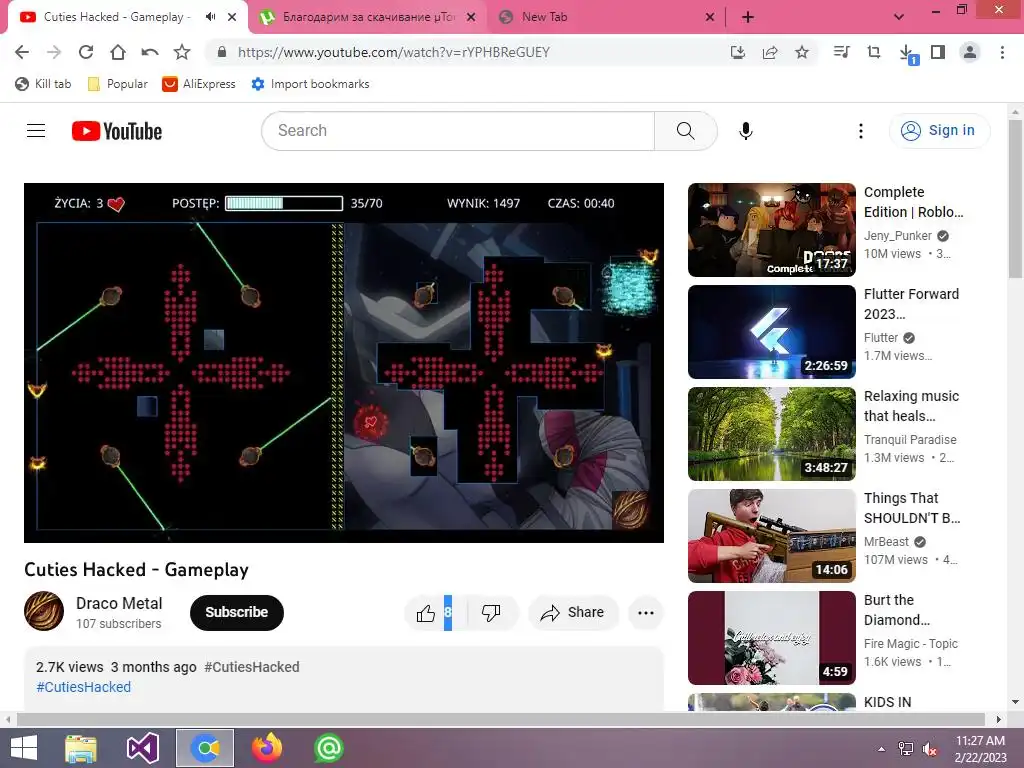Click the Sign in button
The width and height of the screenshot is (1024, 768).
(939, 131)
